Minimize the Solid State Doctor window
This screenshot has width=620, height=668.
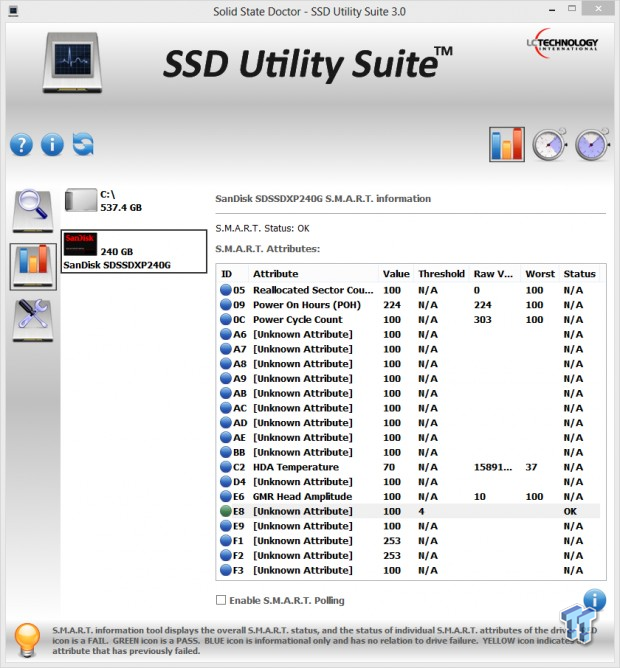(552, 10)
